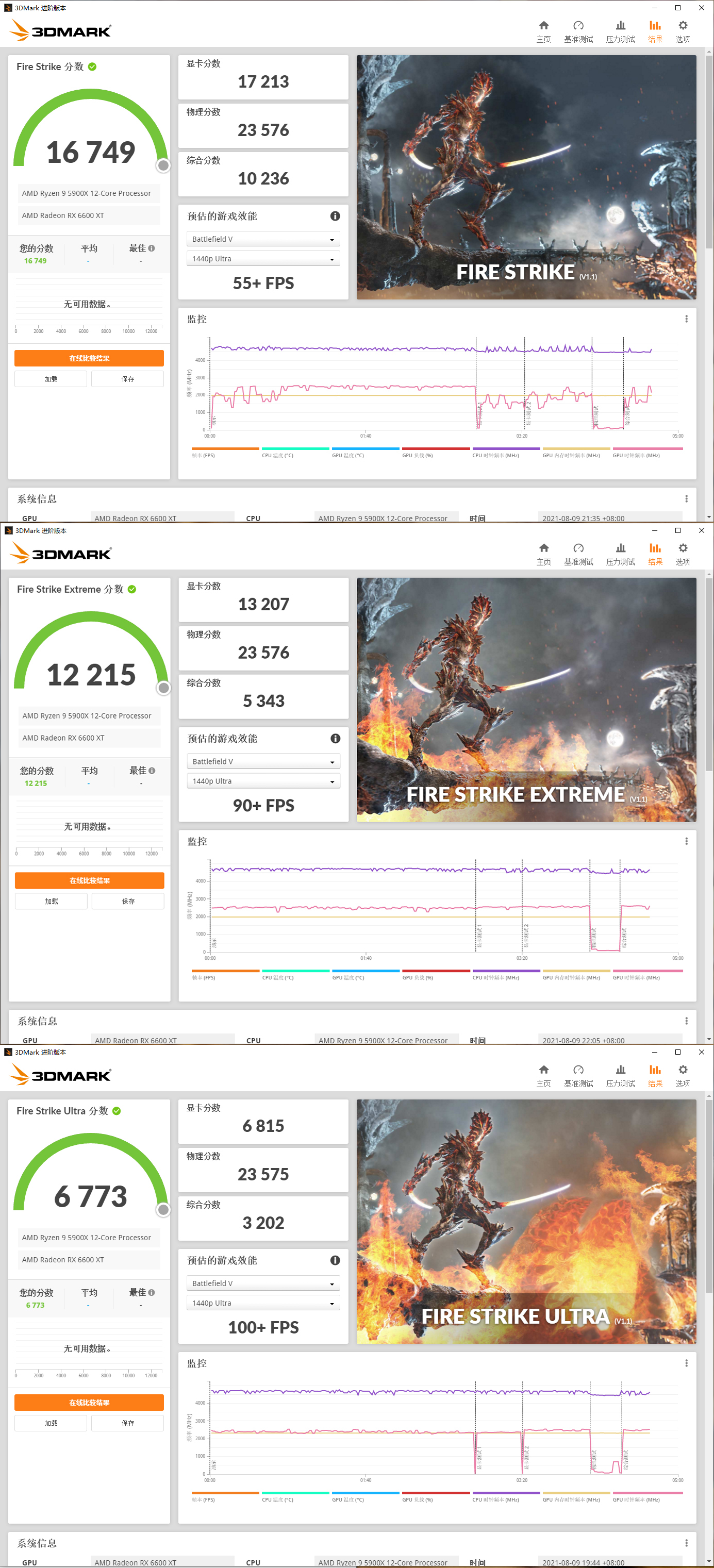
Task: Click the 预估的游戏效能 info icon above 90+ FPS
Action: pos(335,738)
